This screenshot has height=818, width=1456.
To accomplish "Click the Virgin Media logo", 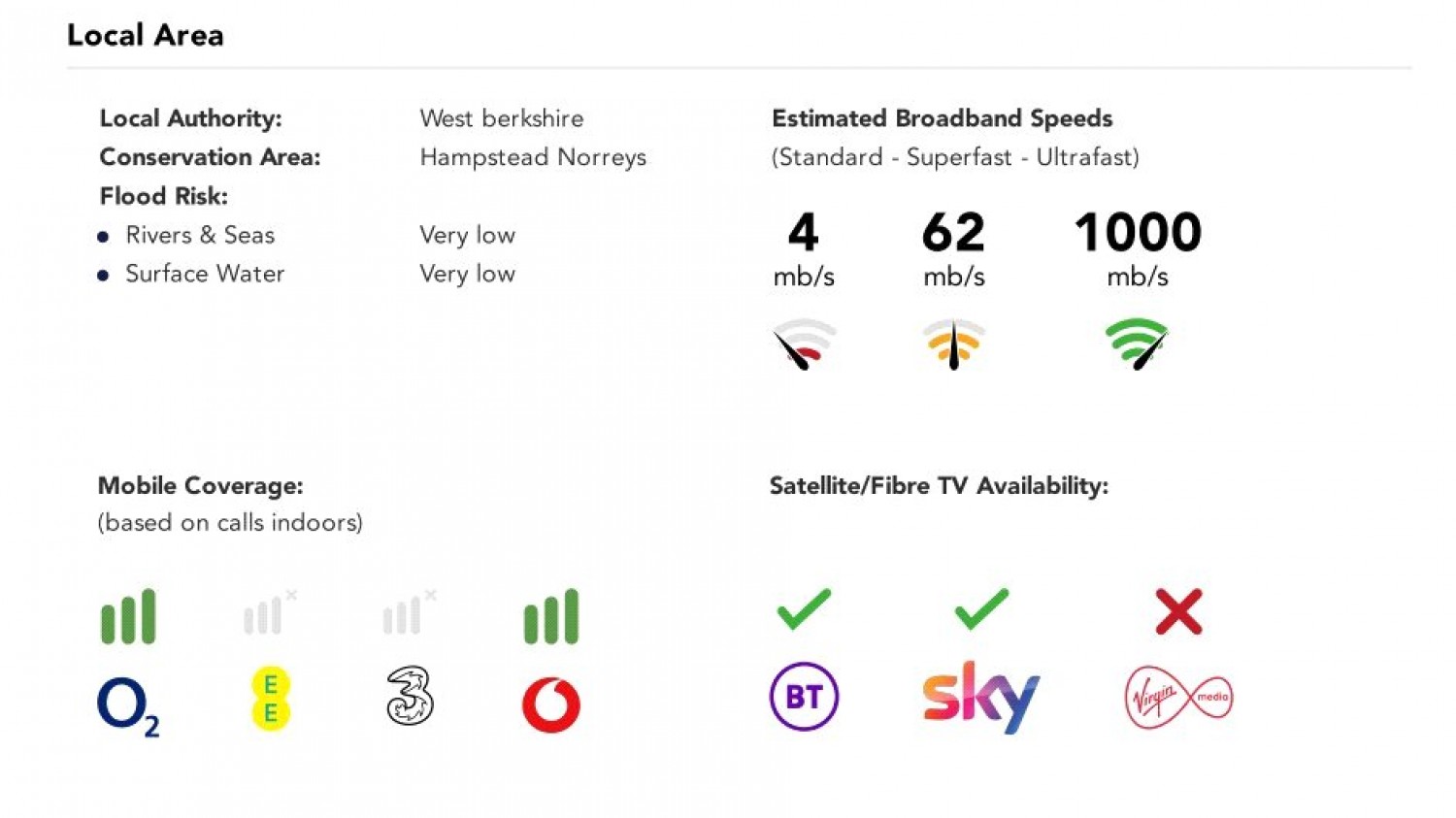I will click(x=1178, y=697).
